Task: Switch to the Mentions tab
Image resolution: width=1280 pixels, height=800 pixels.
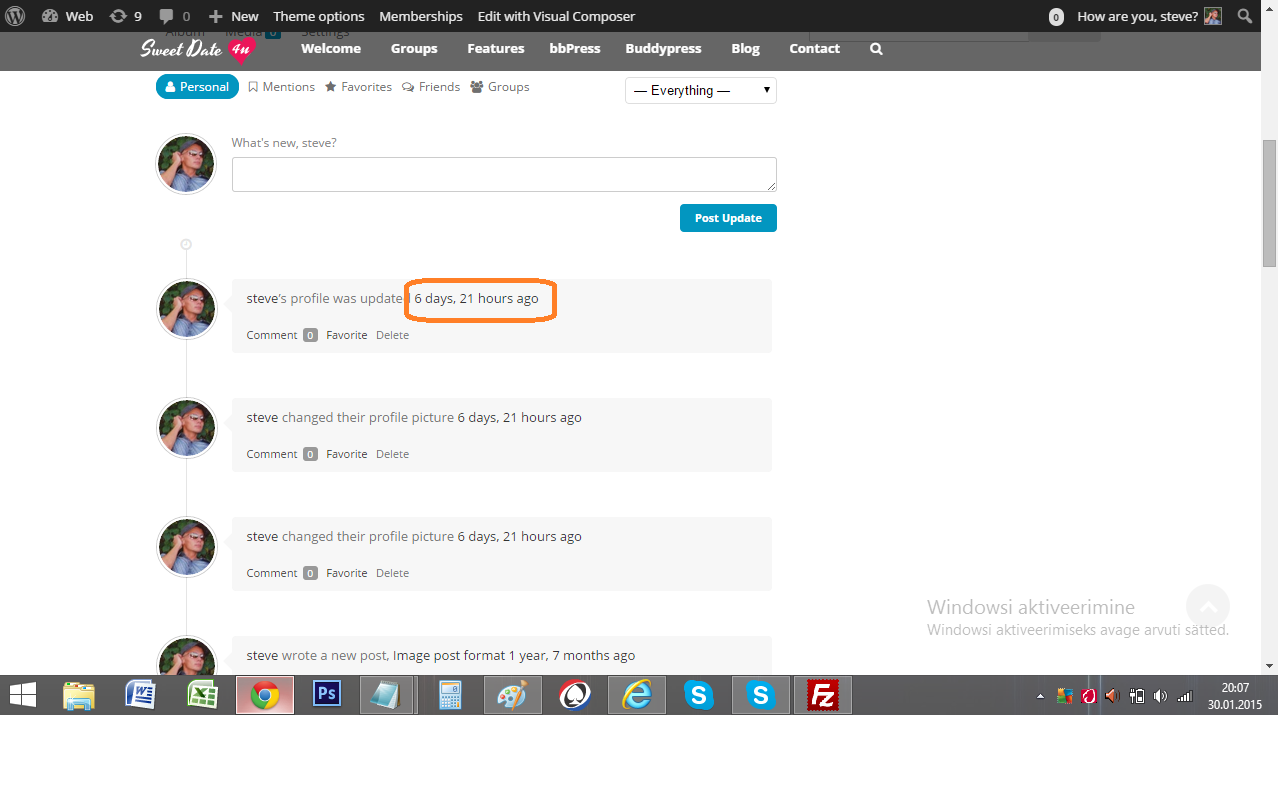Action: coord(281,87)
